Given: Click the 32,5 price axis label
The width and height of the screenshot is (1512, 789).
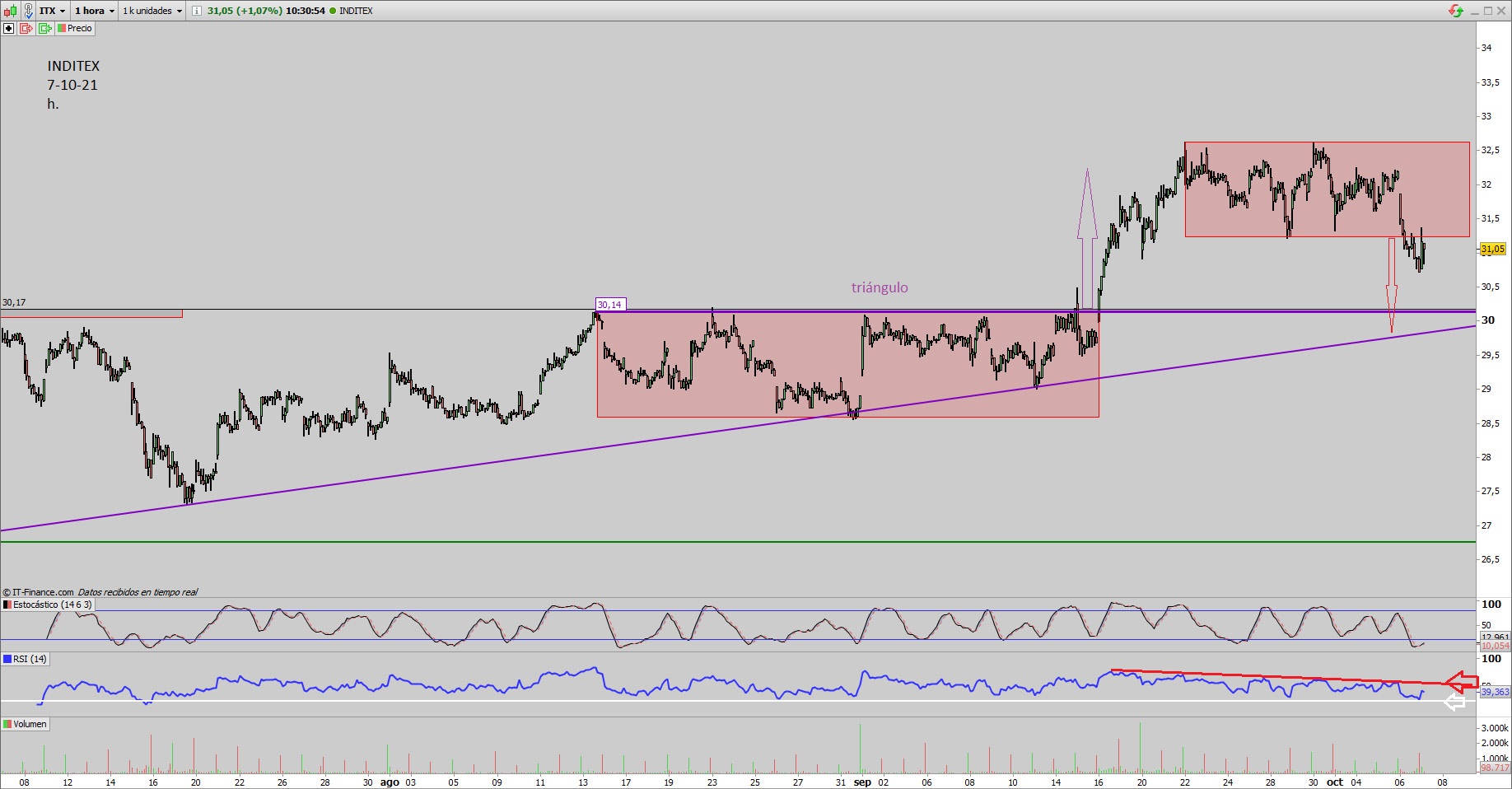Looking at the screenshot, I should (1491, 151).
